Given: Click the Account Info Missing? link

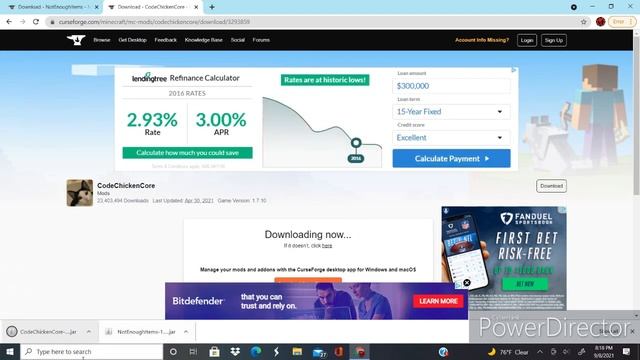Looking at the screenshot, I should coord(482,40).
